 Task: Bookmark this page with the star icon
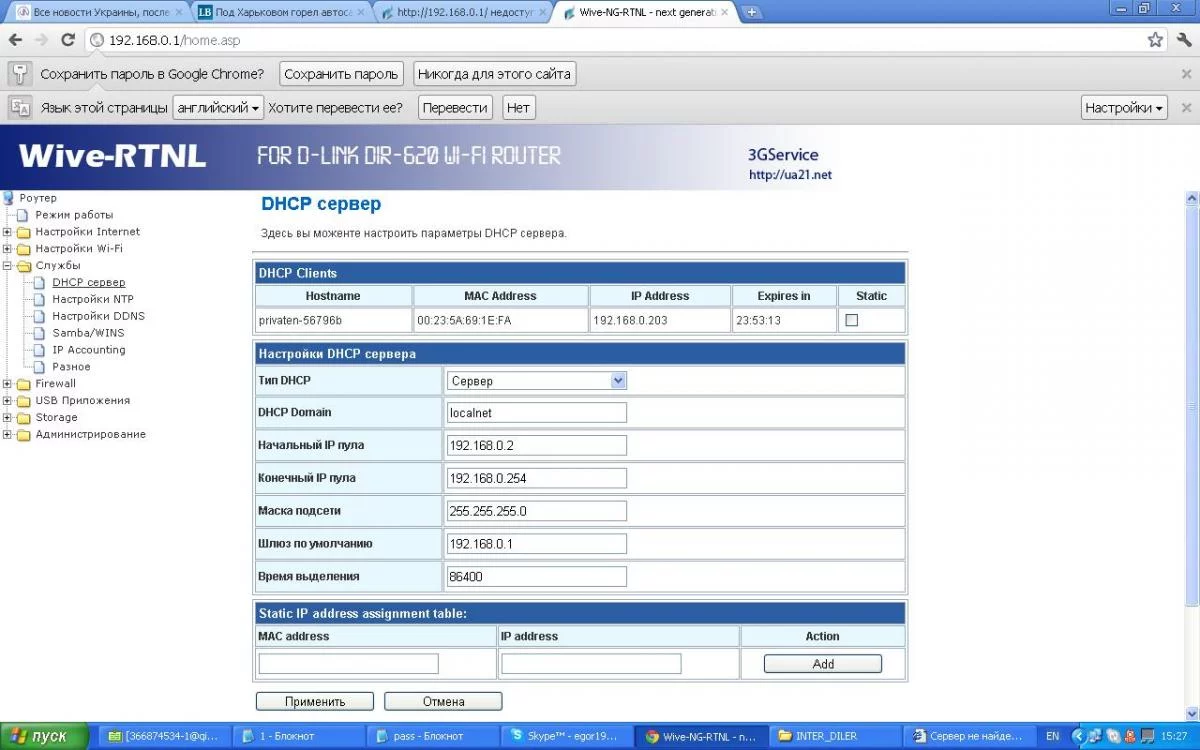click(x=1155, y=40)
